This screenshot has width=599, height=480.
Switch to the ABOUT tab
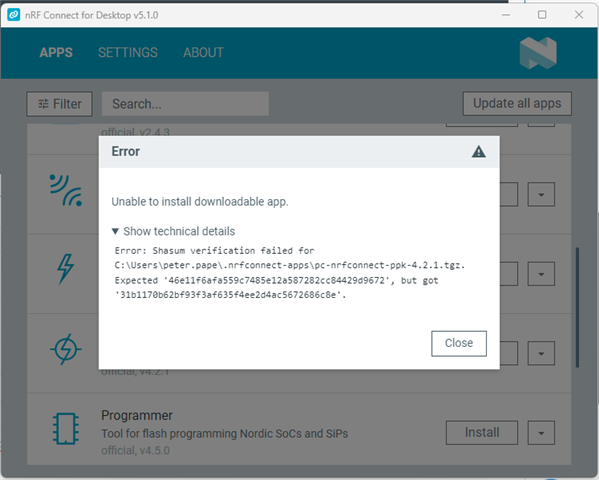click(203, 52)
